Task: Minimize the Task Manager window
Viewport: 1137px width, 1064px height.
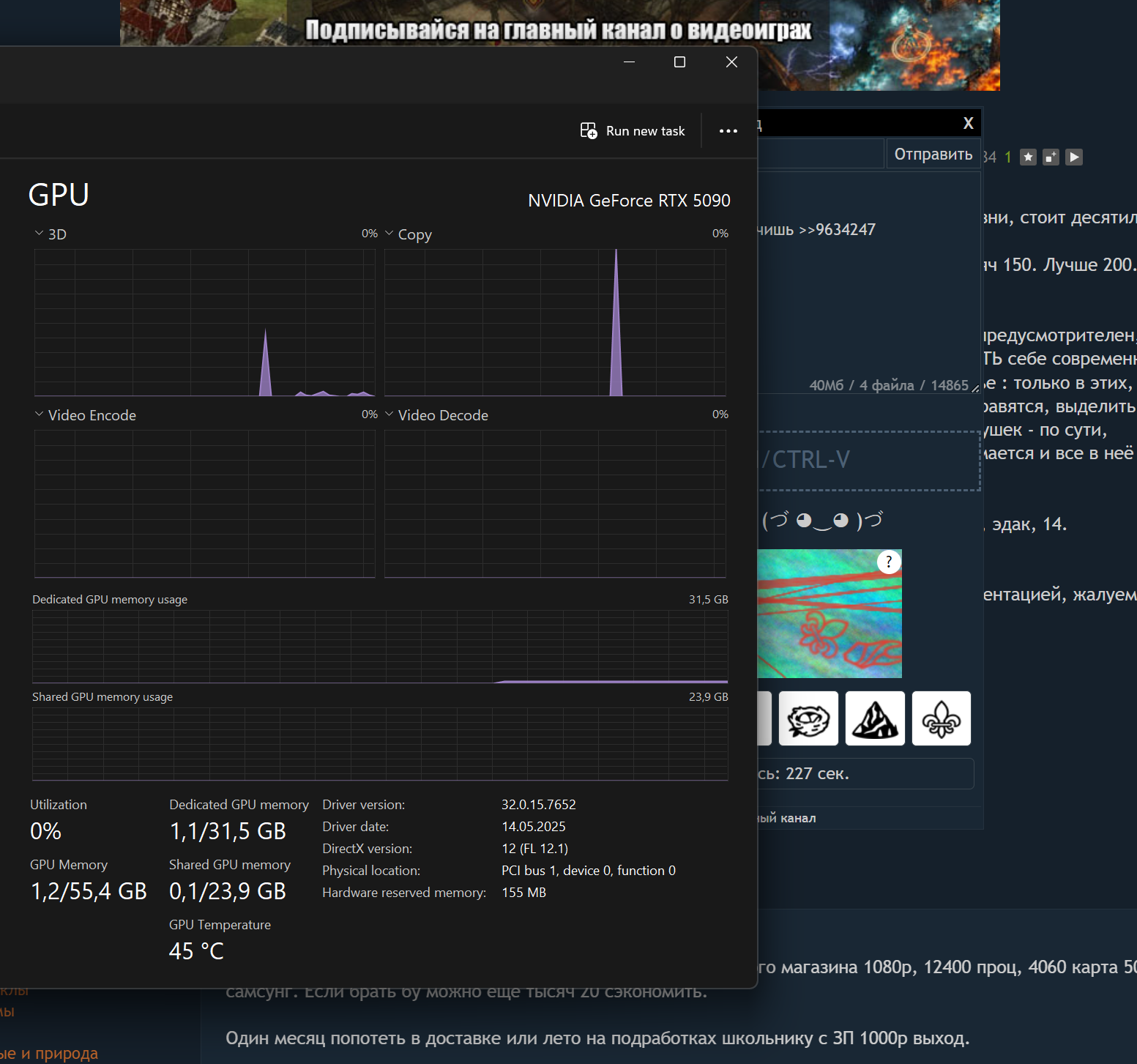Action: point(629,62)
